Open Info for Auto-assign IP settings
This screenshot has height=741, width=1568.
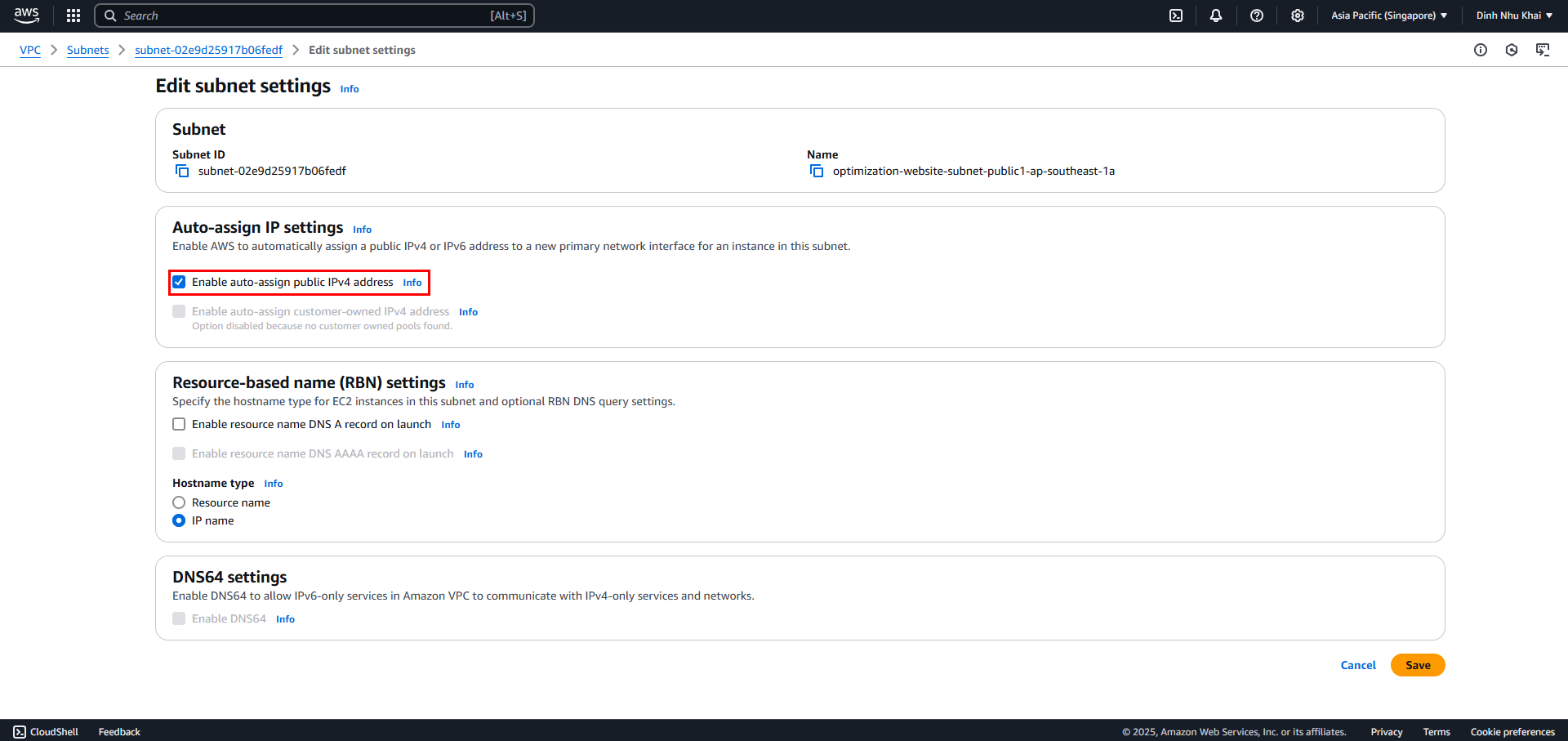point(362,230)
